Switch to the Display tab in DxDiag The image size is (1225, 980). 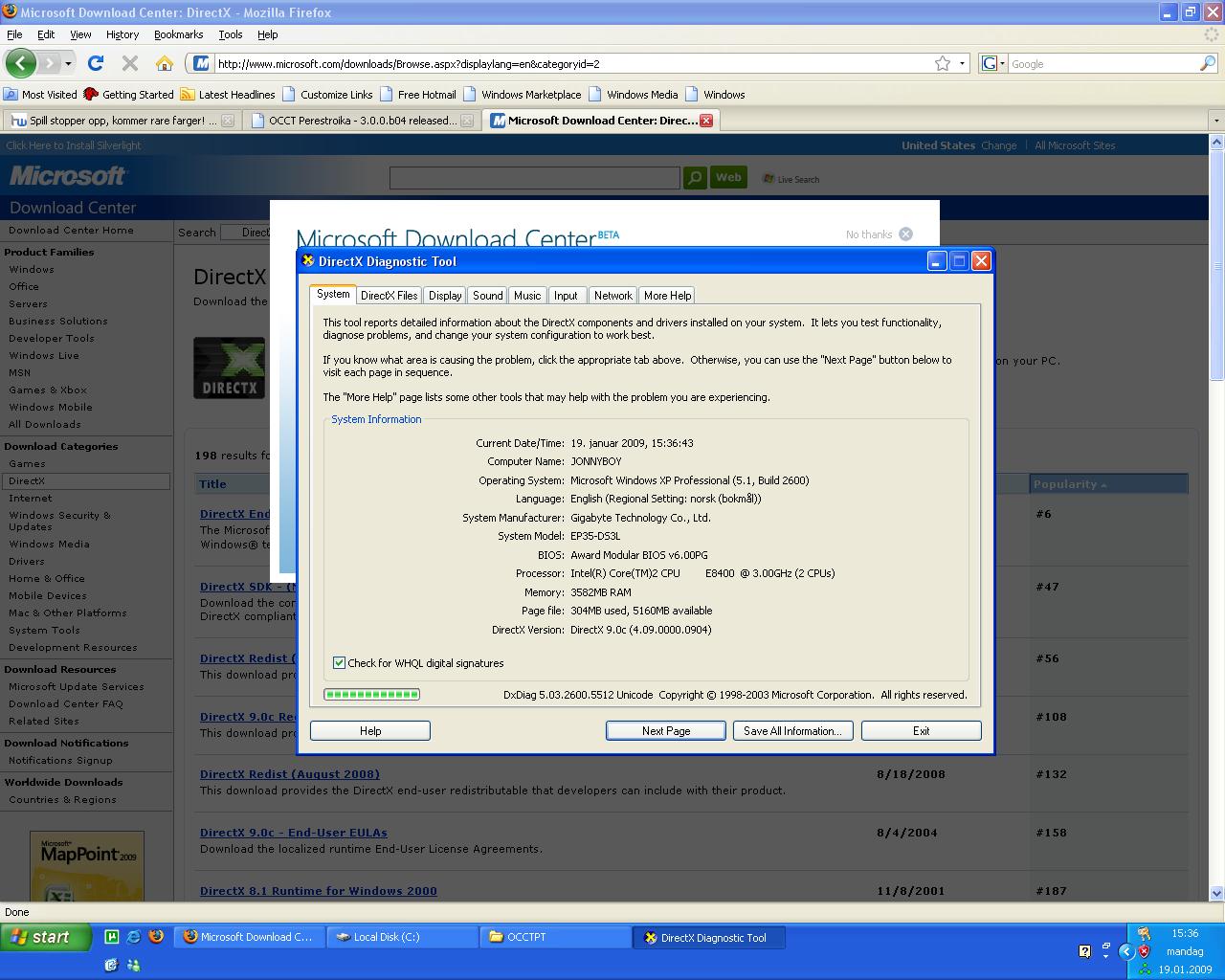click(445, 296)
